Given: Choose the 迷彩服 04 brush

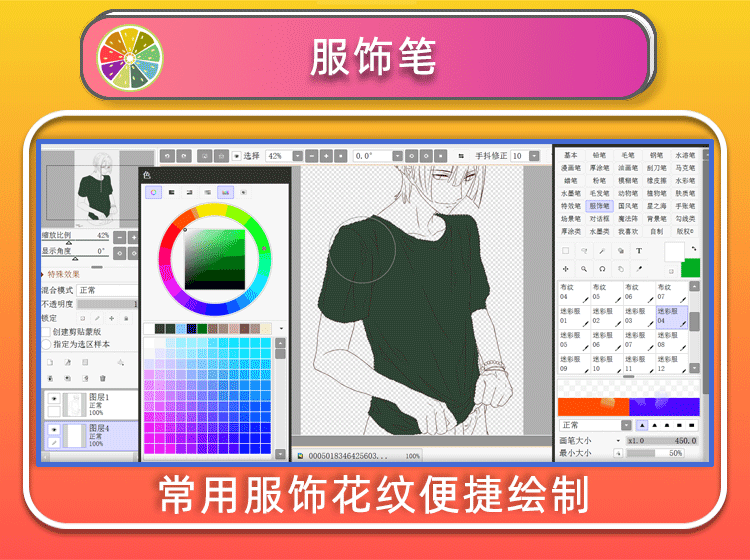Looking at the screenshot, I should coord(672,317).
